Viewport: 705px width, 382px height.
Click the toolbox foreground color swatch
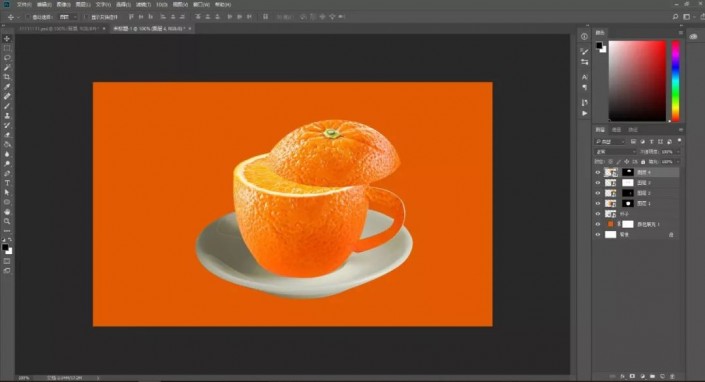tap(5, 247)
